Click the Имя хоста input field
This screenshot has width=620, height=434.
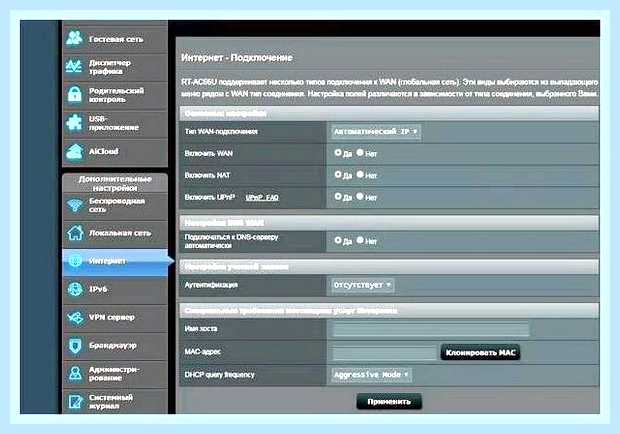(x=431, y=329)
